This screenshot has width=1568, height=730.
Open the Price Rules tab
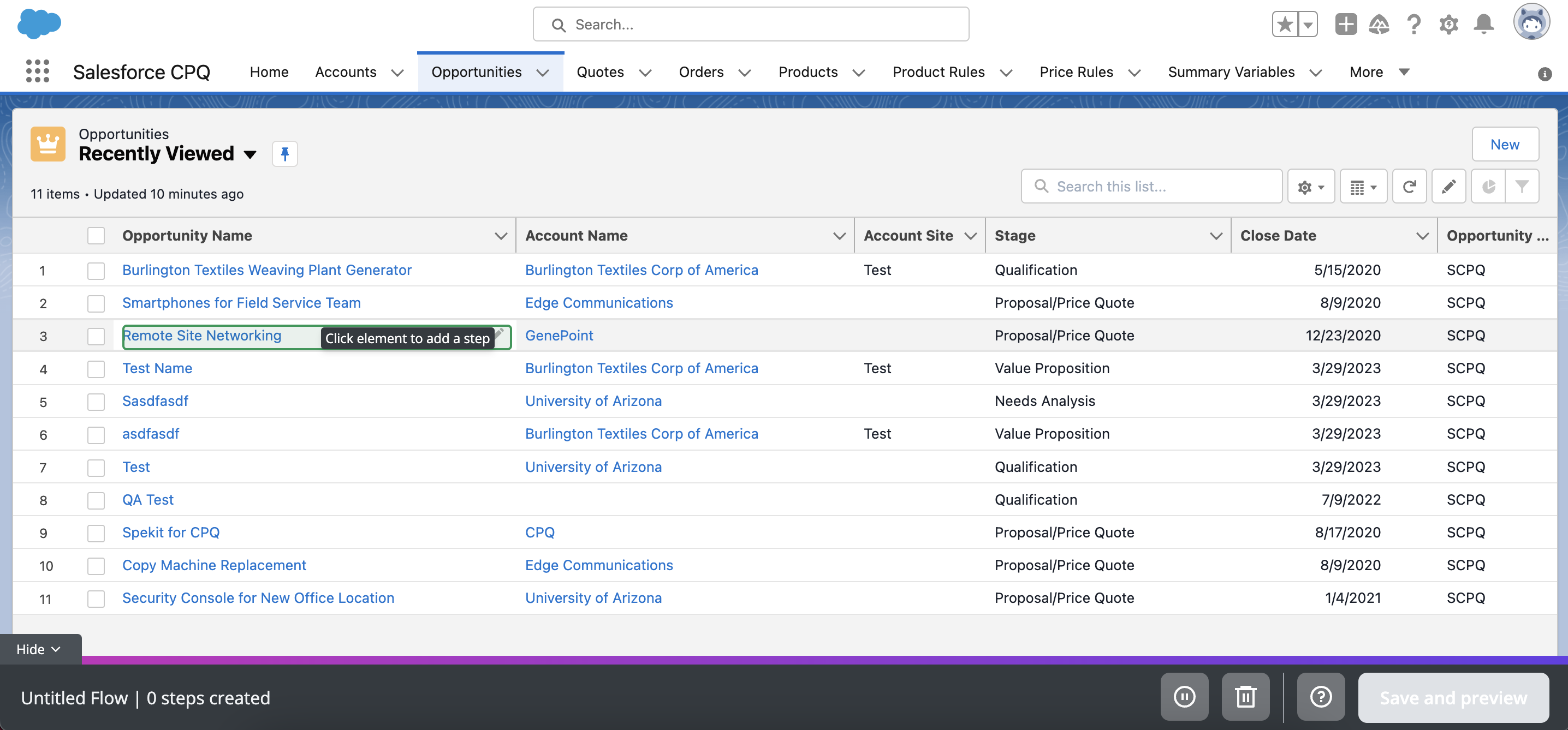coord(1076,72)
